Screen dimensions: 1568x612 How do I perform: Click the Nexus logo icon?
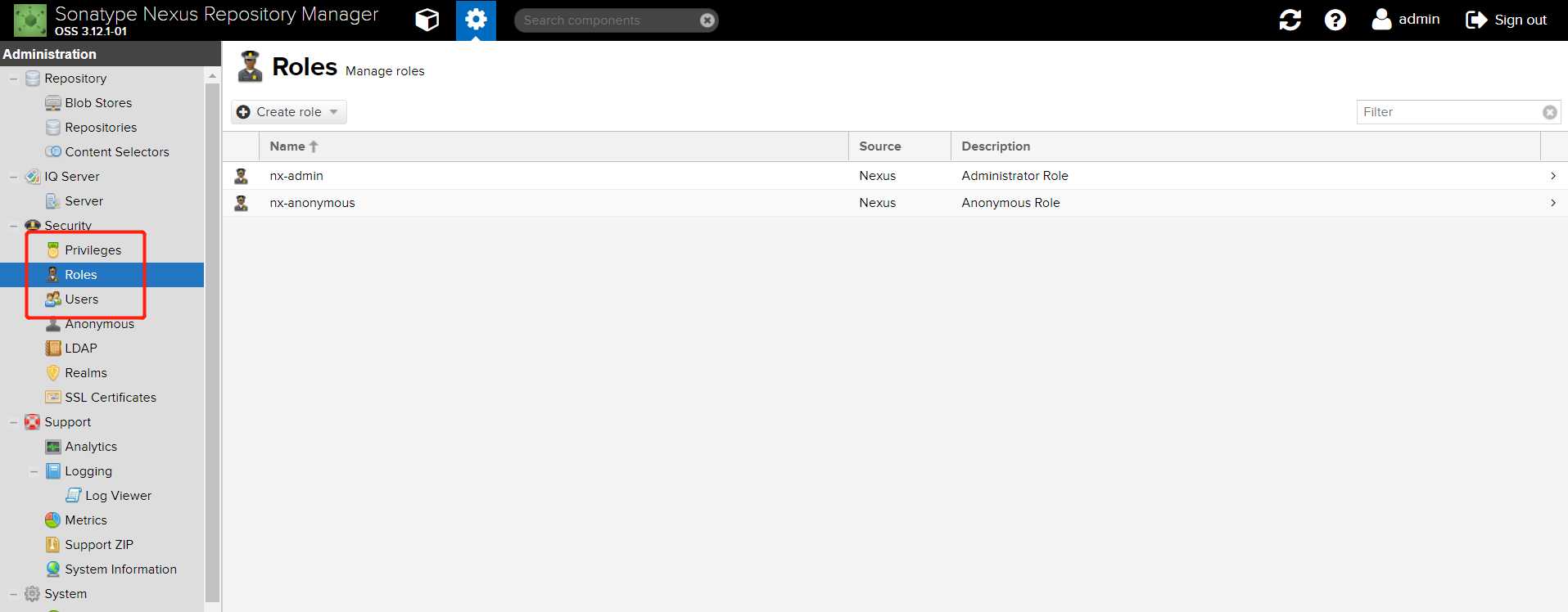[30, 20]
